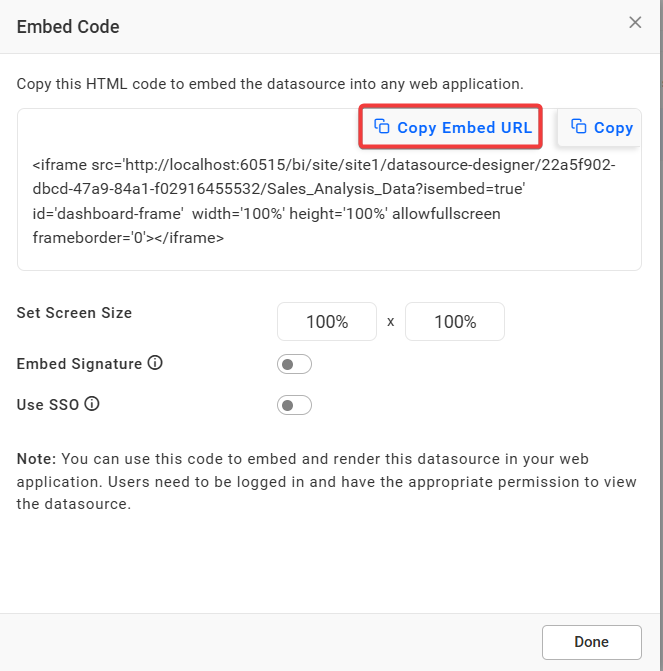Click the Set Screen Size label
663x671 pixels.
click(74, 313)
